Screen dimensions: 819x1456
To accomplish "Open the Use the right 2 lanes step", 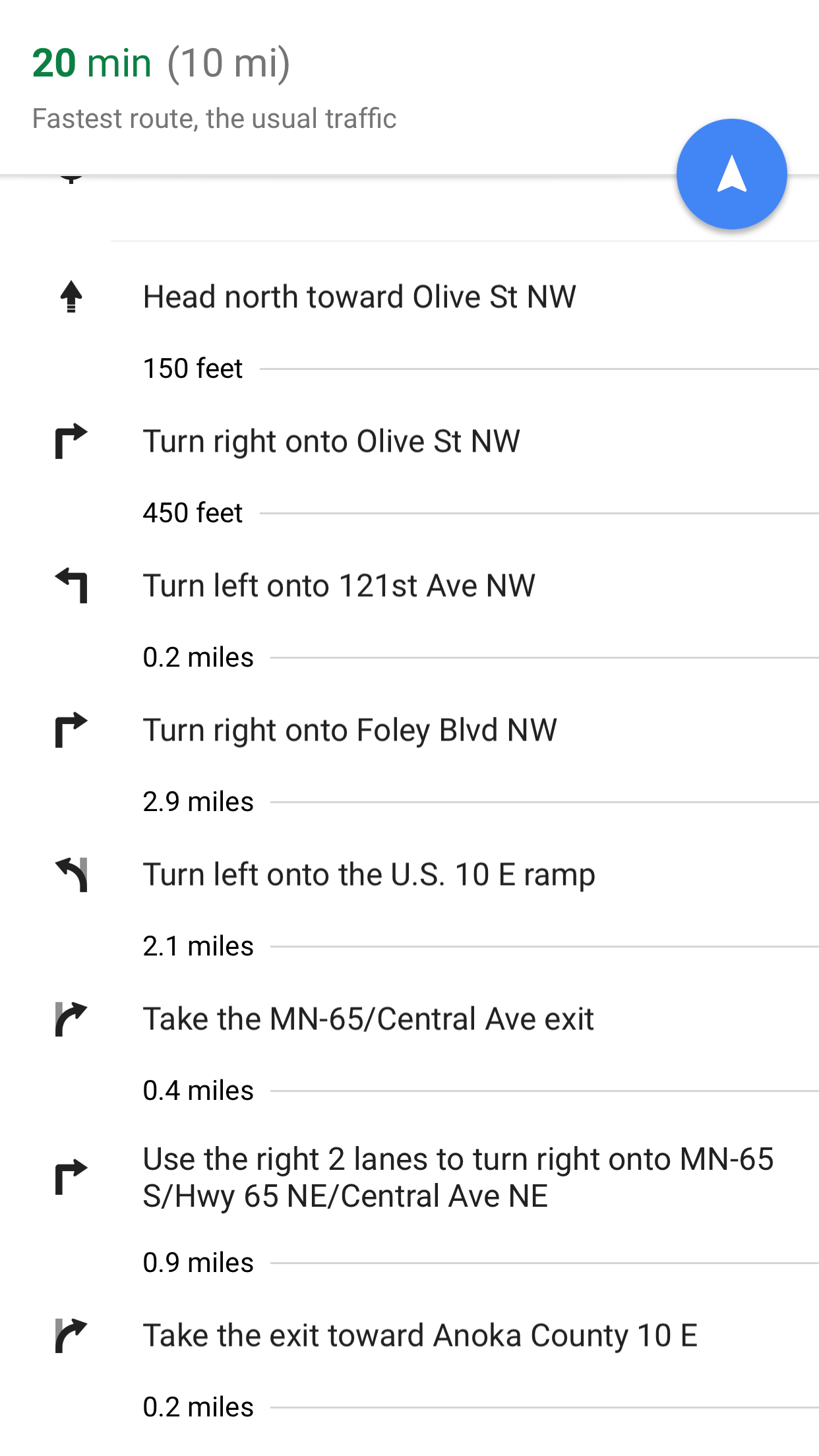I will click(x=458, y=1177).
